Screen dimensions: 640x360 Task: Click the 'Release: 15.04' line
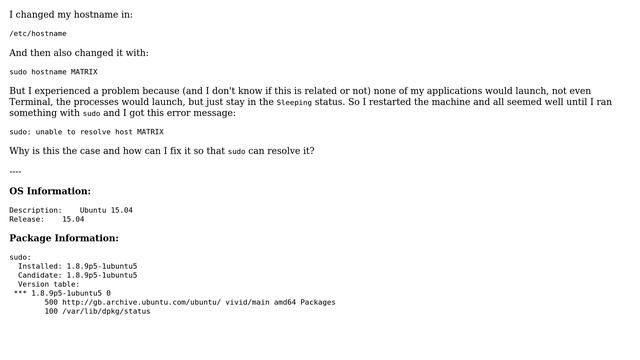tap(47, 219)
